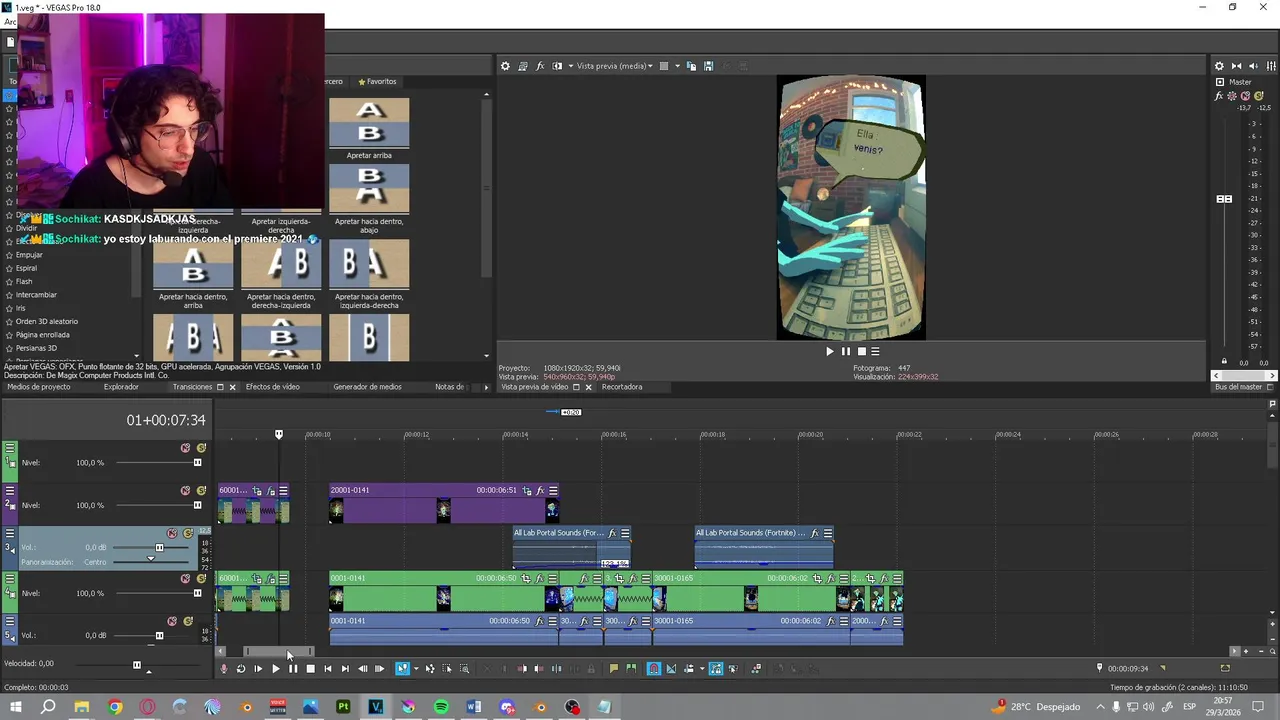The width and height of the screenshot is (1280, 720).
Task: Mute video track 1
Action: pos(185,448)
